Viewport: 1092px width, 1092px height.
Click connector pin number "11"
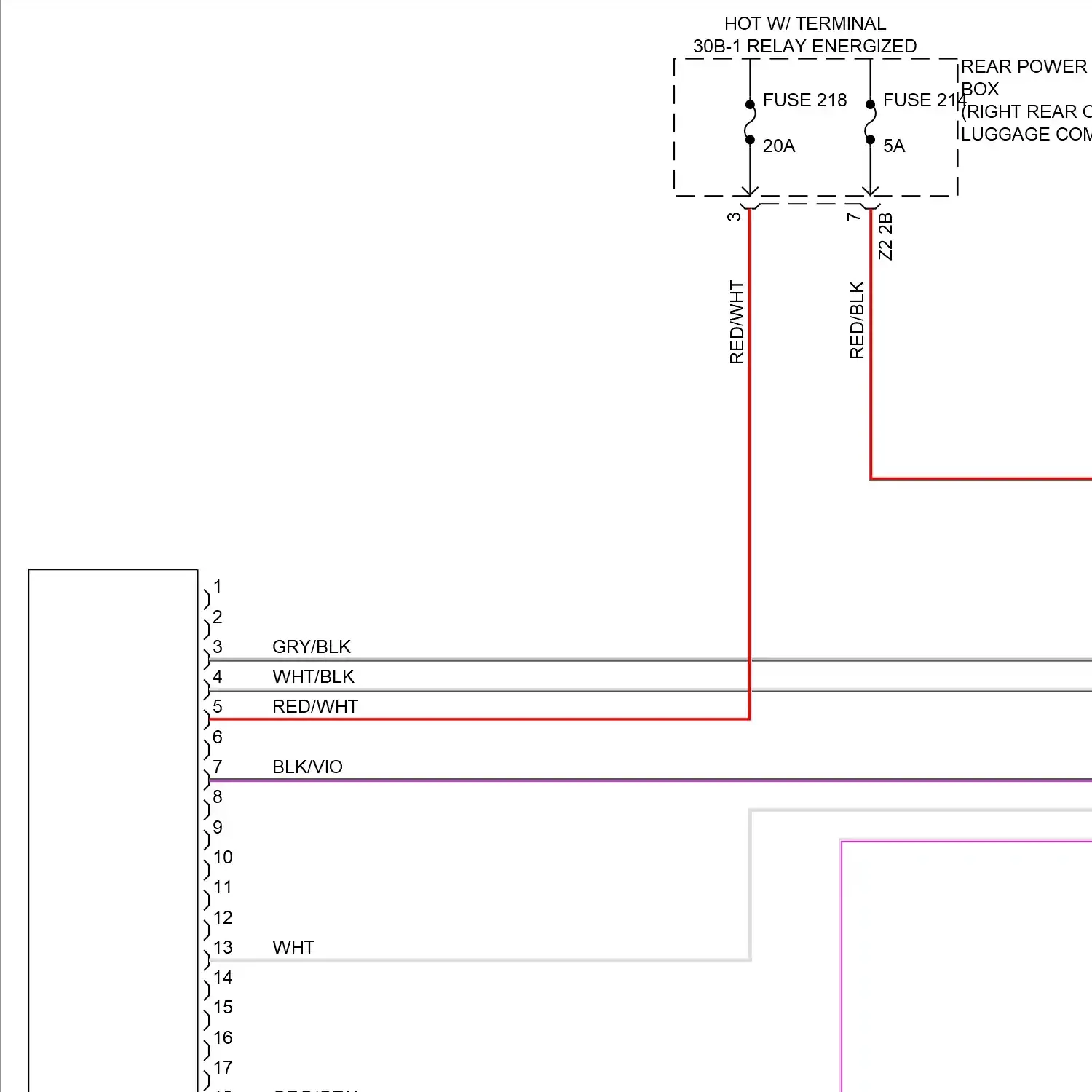[223, 887]
